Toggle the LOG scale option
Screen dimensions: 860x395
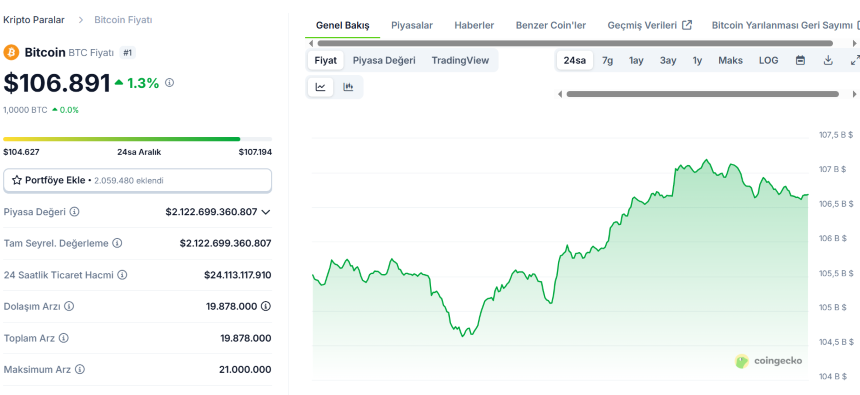[768, 60]
